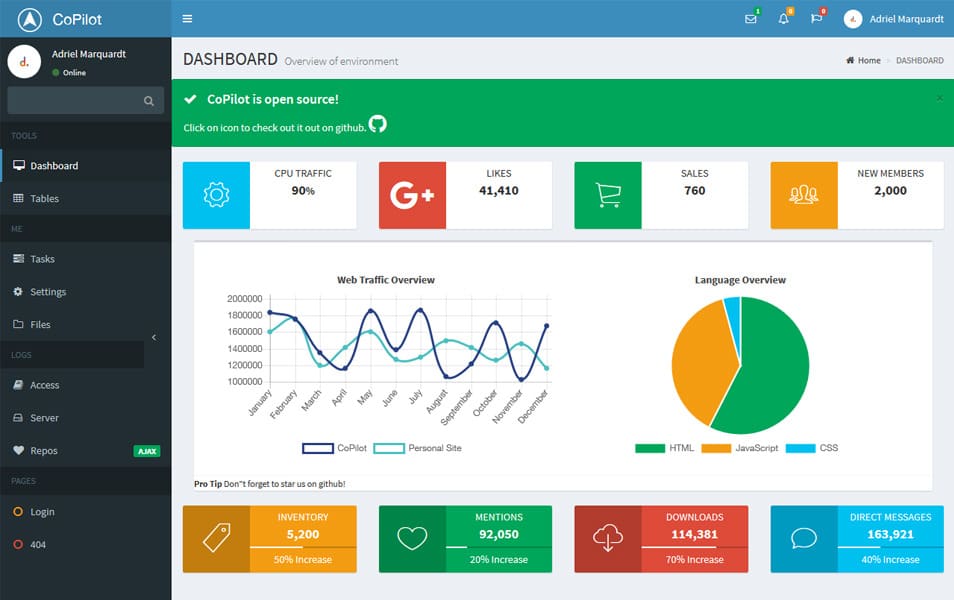The height and width of the screenshot is (600, 954).
Task: Click the 760 Sales value
Action: [694, 190]
